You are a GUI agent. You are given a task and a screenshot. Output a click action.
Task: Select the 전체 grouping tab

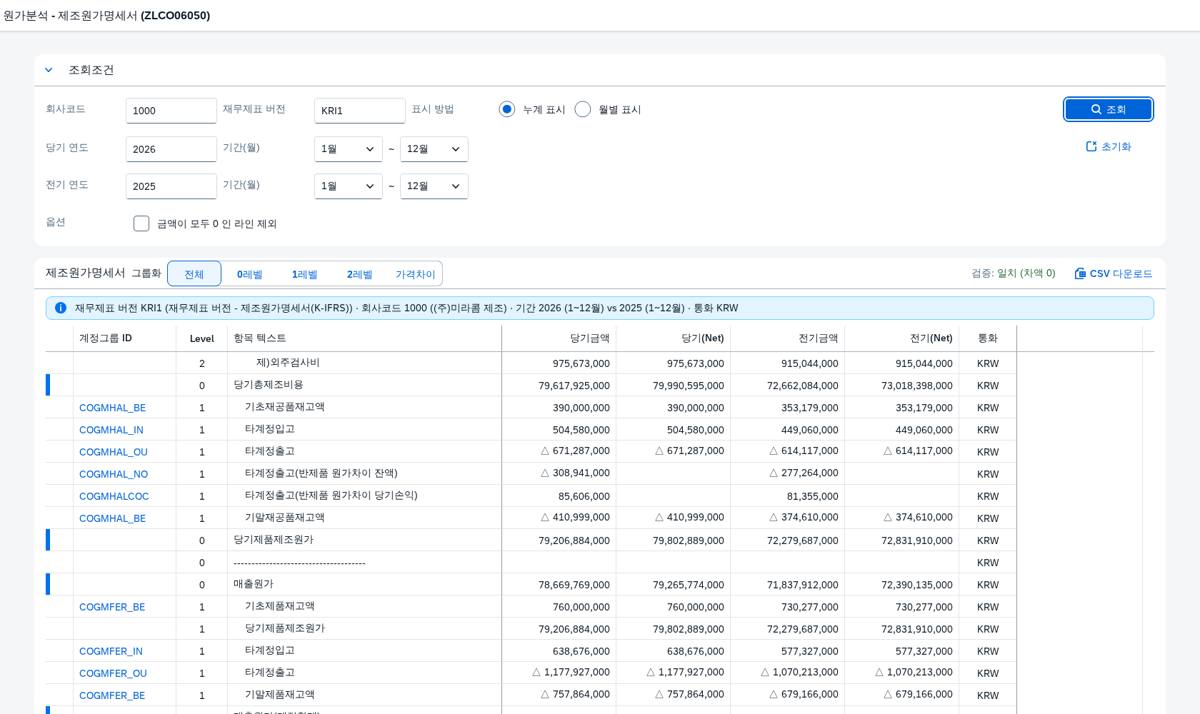pyautogui.click(x=194, y=274)
